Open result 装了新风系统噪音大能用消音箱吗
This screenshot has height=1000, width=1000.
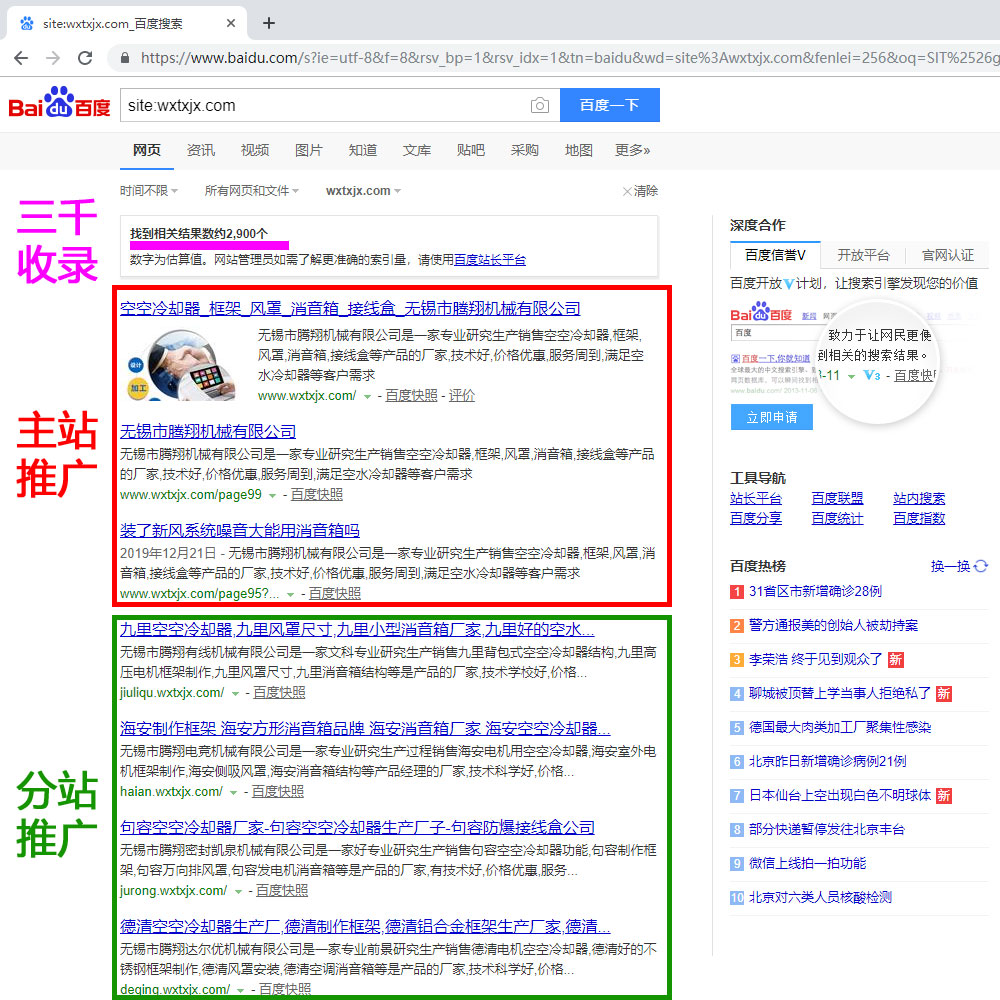click(x=240, y=531)
